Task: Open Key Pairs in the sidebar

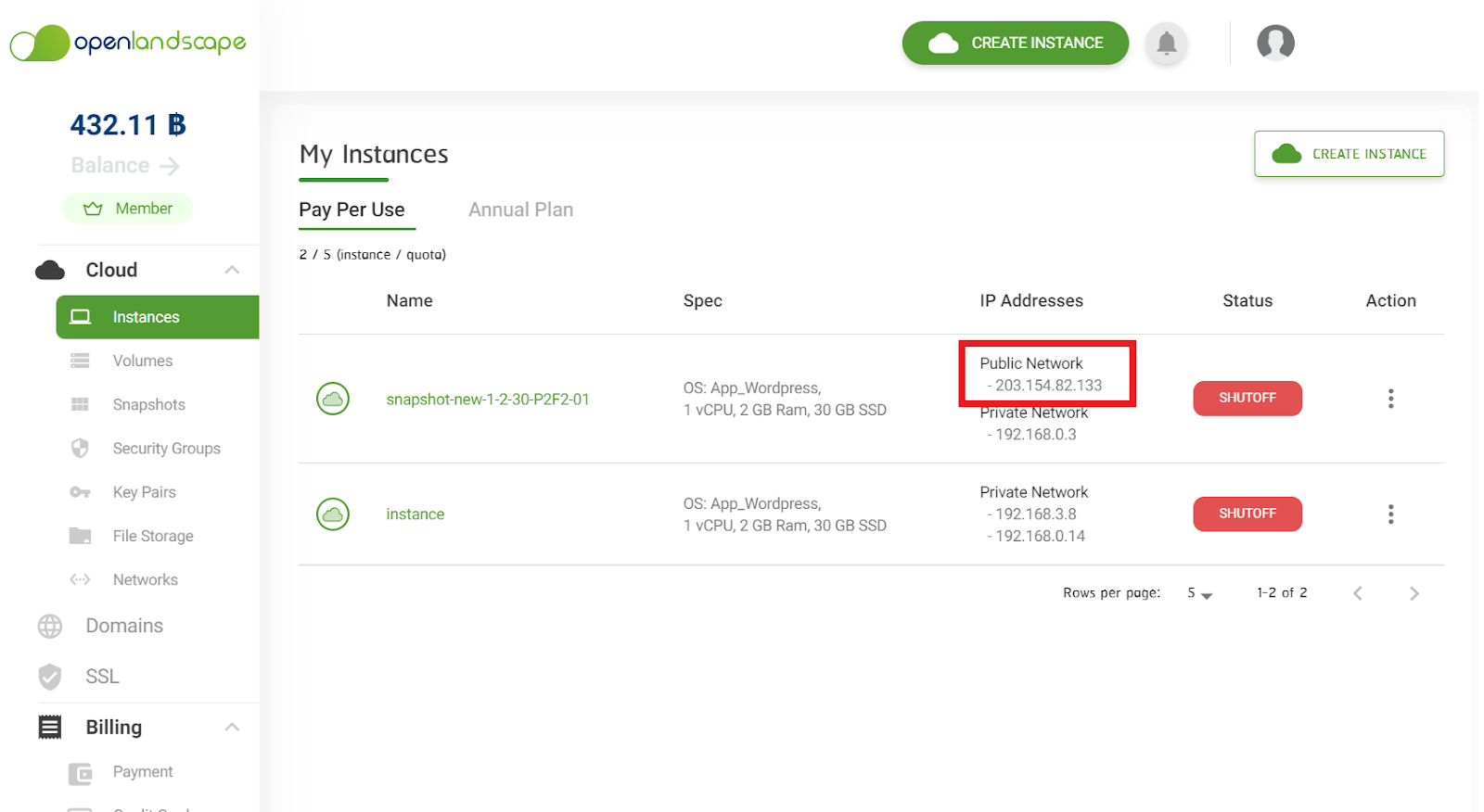Action: click(144, 492)
